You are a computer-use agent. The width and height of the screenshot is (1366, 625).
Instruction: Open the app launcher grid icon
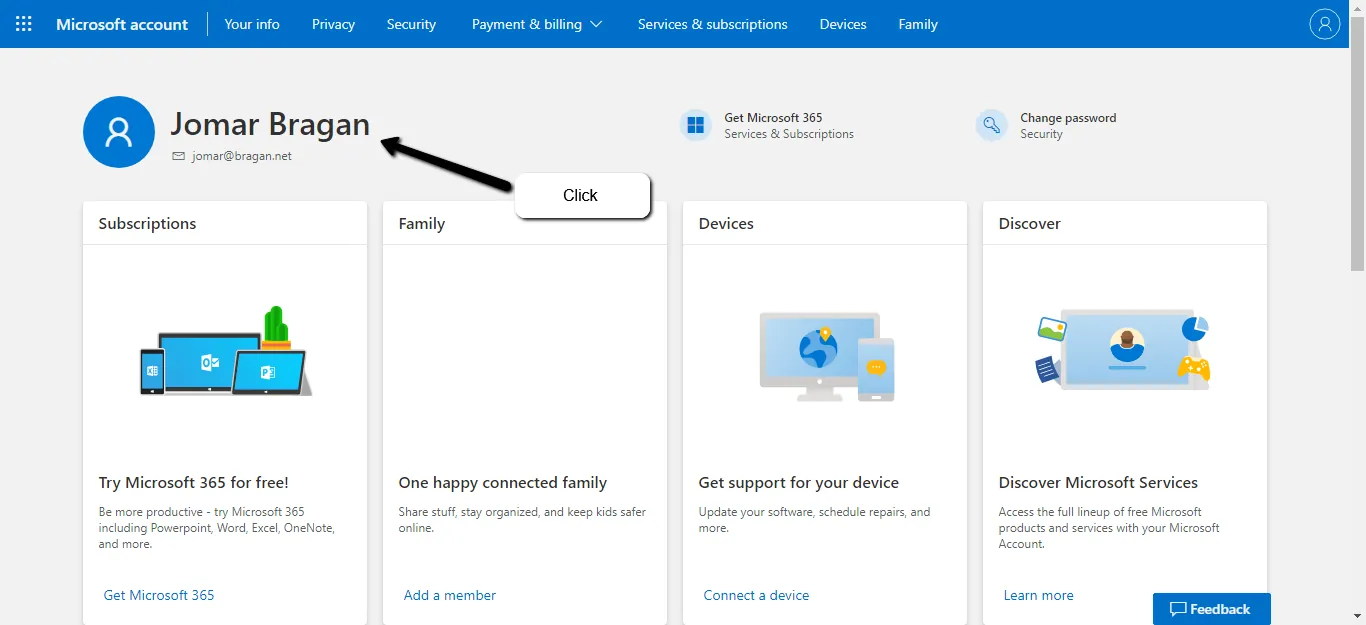[24, 24]
